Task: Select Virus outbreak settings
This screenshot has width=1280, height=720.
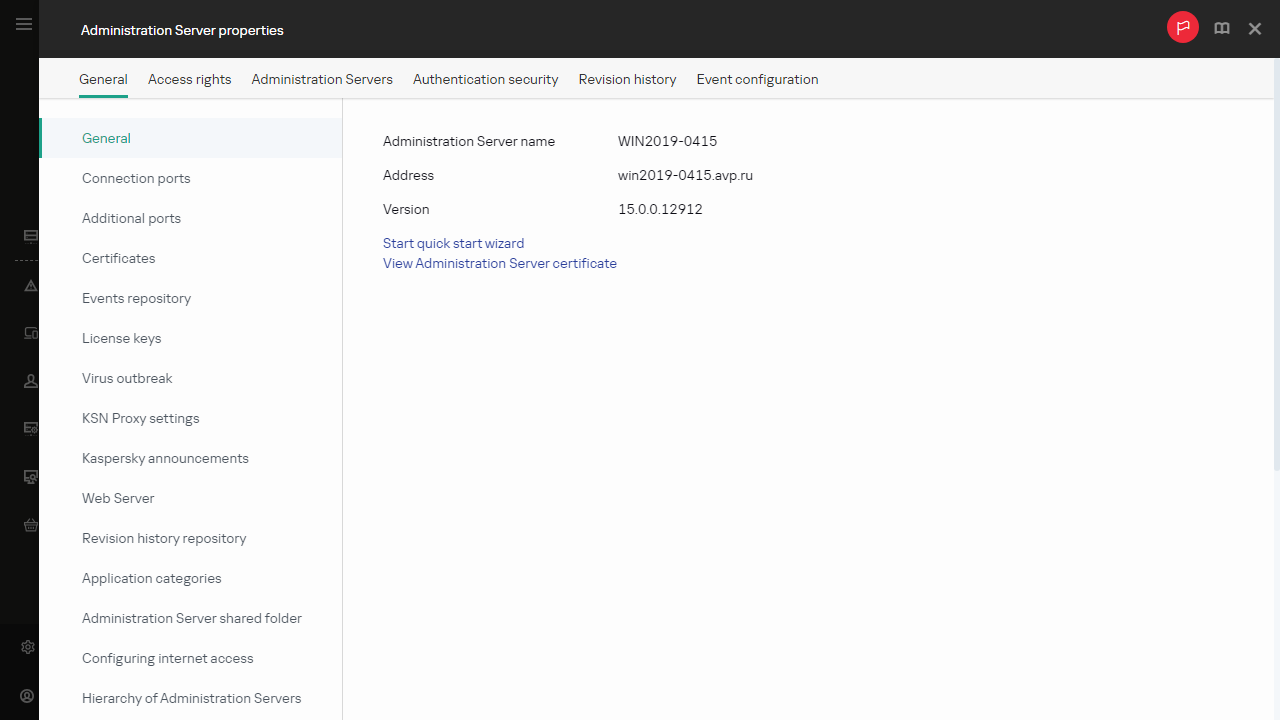Action: (x=127, y=378)
